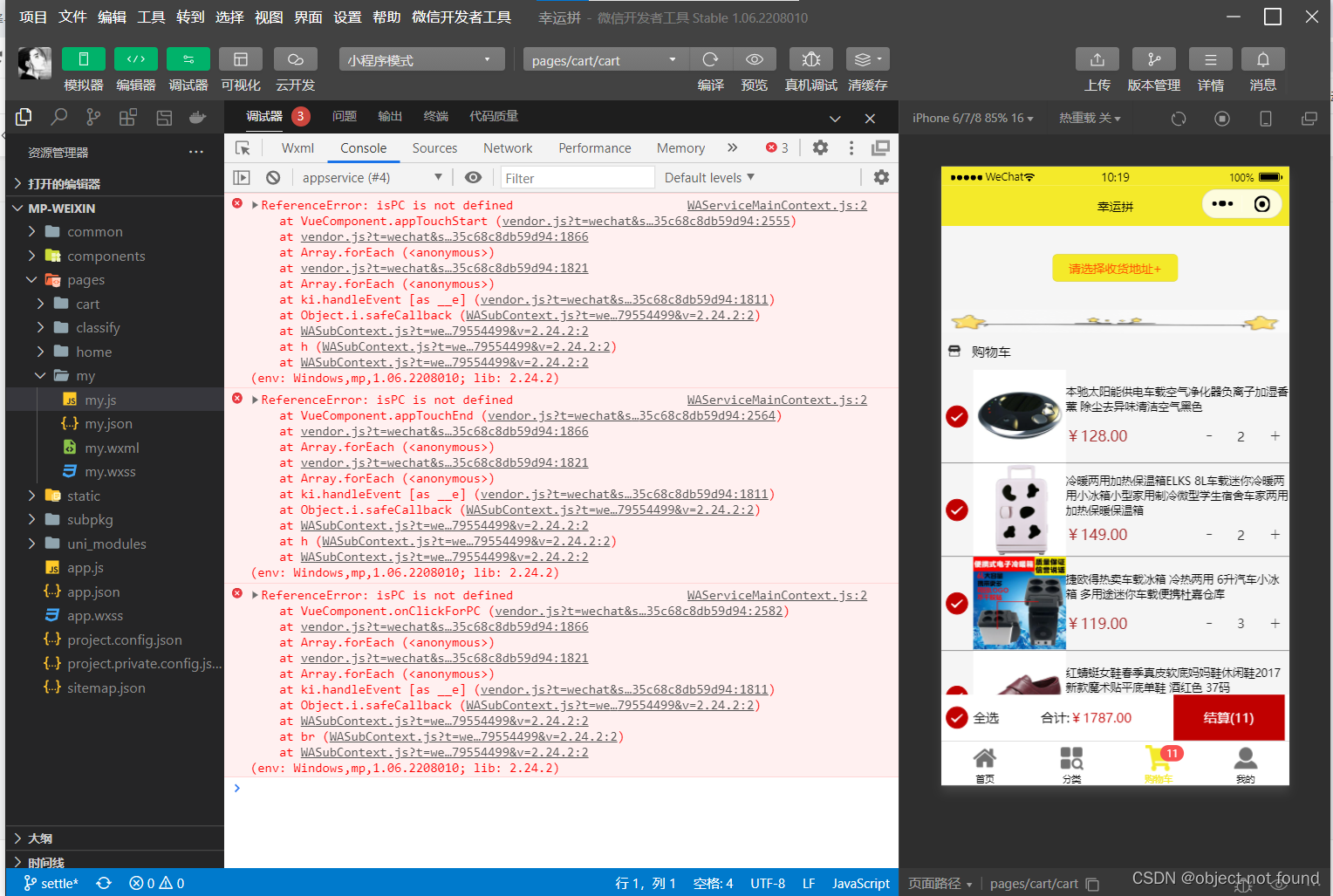Toggle the debugger (调试器) panel button
The width and height of the screenshot is (1333, 896).
[x=188, y=59]
